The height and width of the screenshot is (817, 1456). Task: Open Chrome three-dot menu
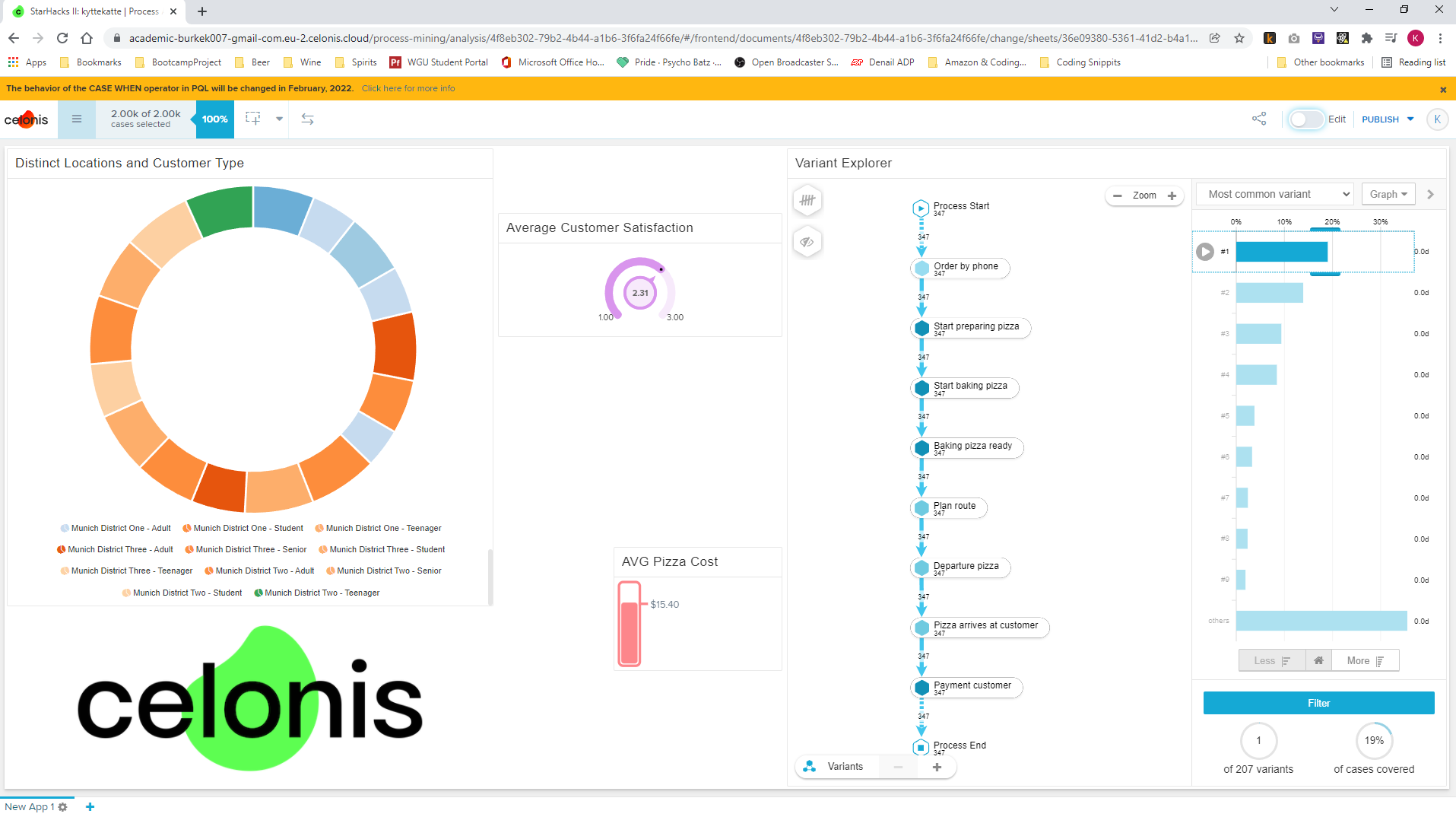coord(1440,38)
